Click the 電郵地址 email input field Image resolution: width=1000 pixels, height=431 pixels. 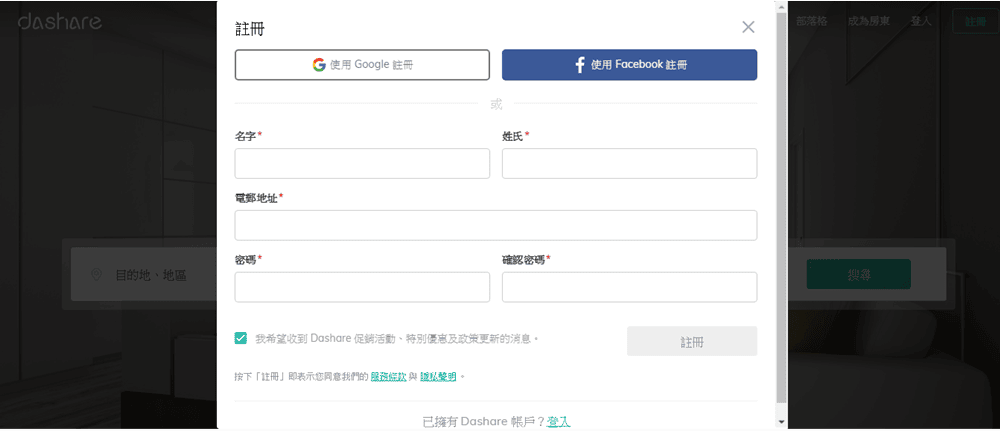[x=495, y=226]
